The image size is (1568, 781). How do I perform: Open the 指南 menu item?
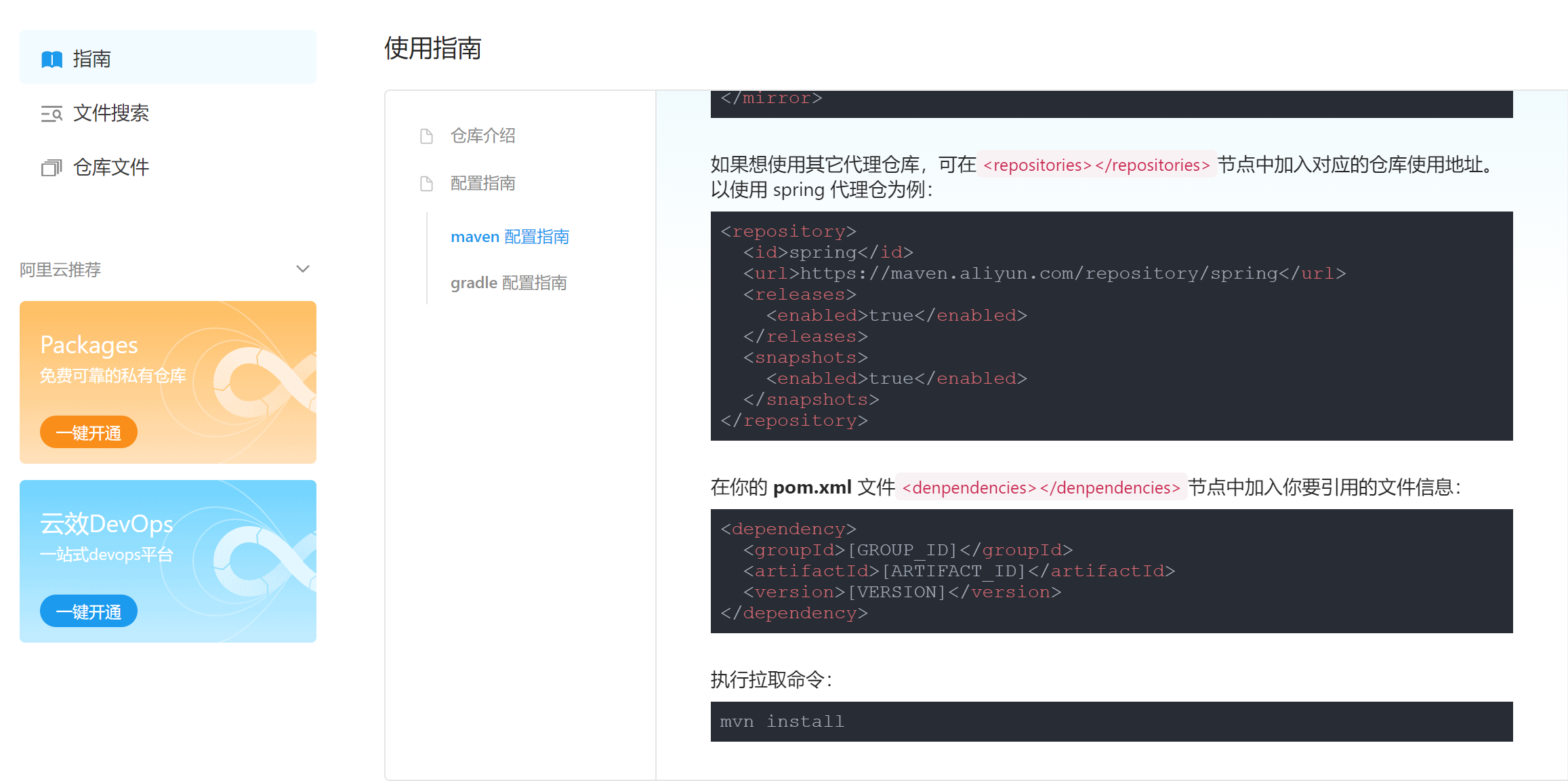tap(92, 59)
